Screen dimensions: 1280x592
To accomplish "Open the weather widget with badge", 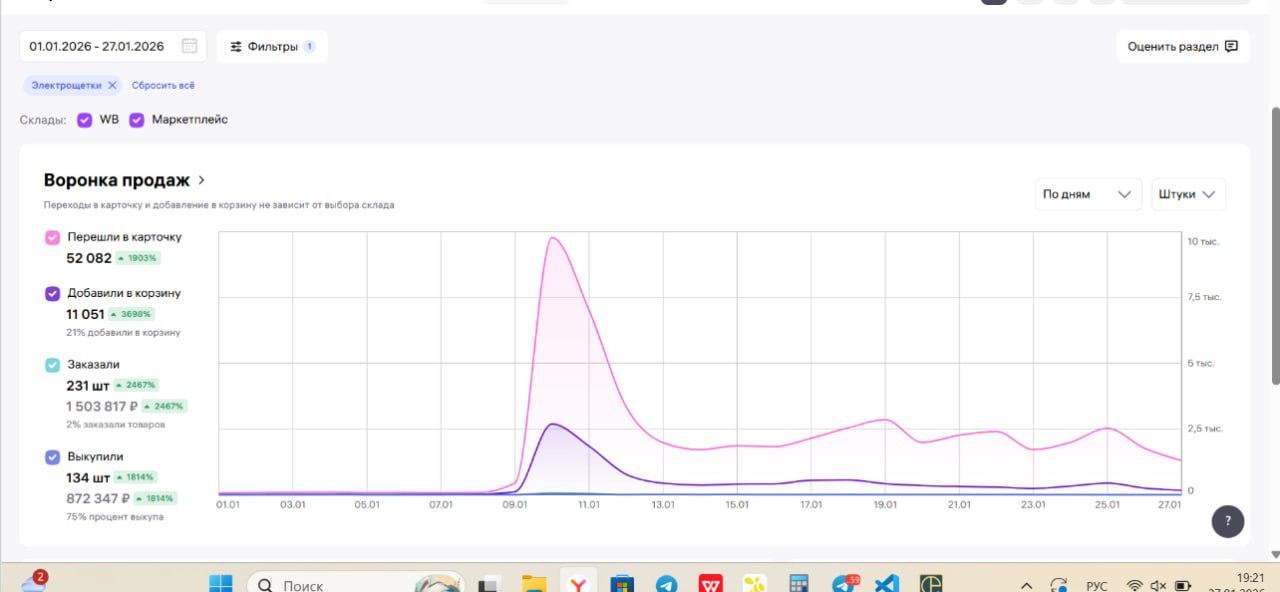I will (x=33, y=582).
